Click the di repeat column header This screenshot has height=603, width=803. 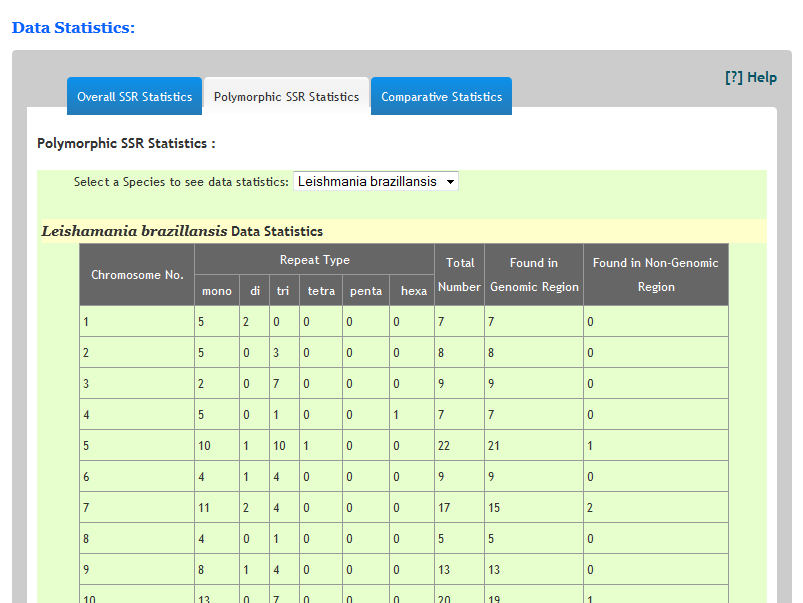(x=255, y=291)
